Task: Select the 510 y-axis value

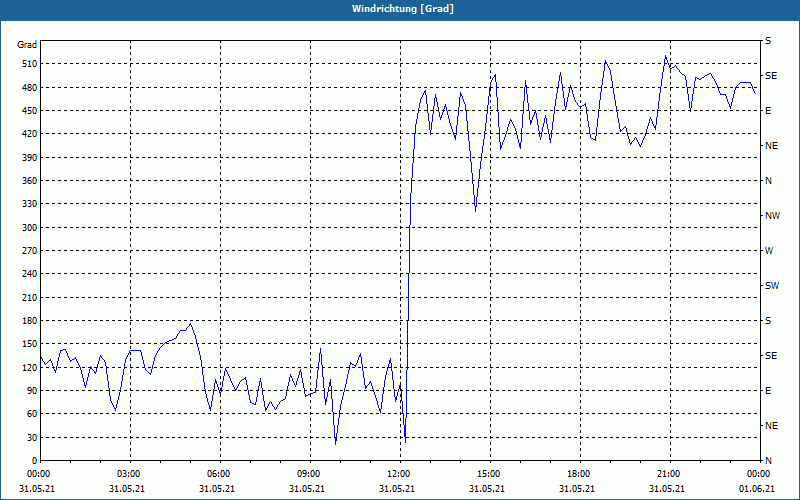Action: (x=29, y=64)
